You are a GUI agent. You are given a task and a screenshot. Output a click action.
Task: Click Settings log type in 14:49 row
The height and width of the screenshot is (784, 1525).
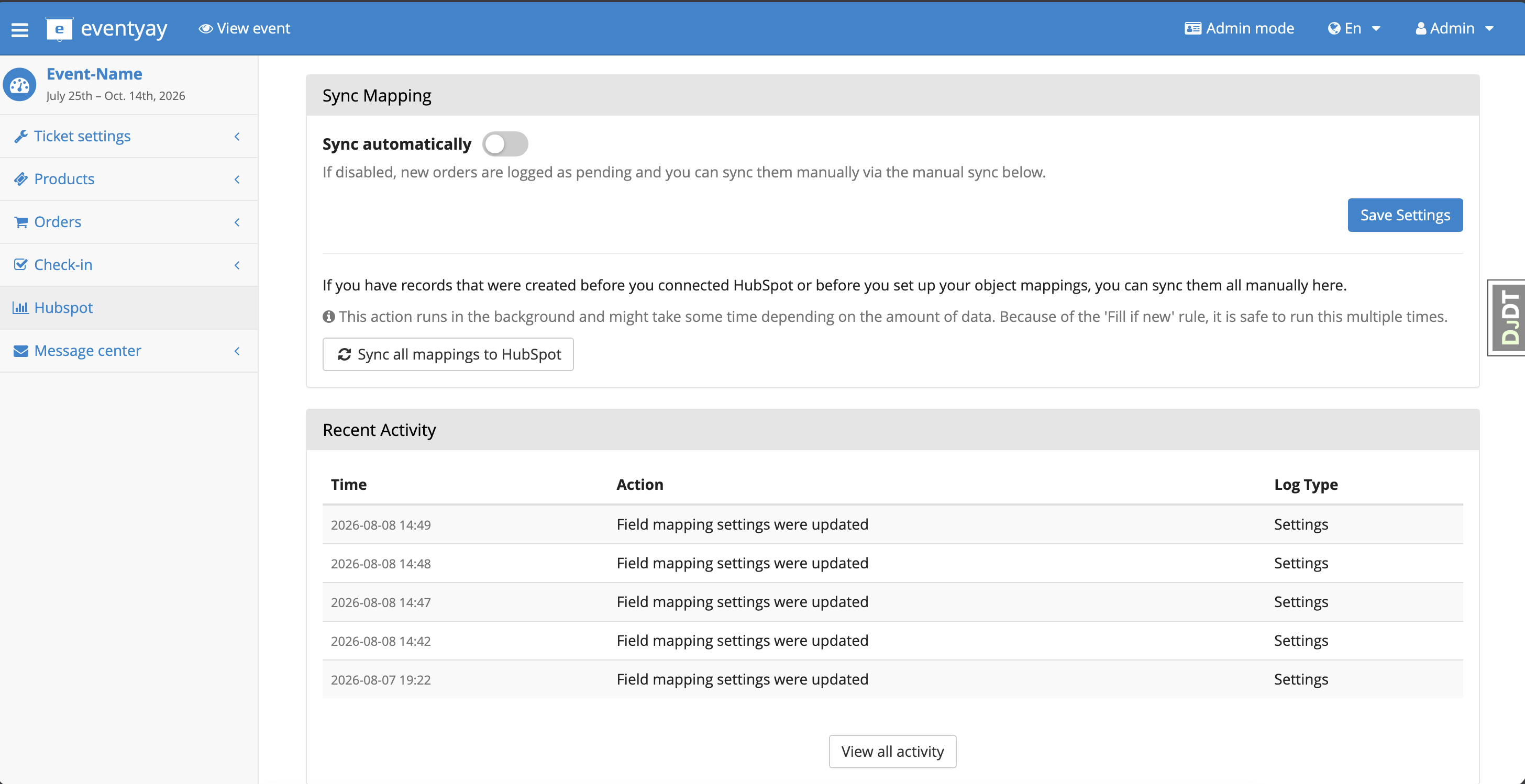tap(1301, 525)
